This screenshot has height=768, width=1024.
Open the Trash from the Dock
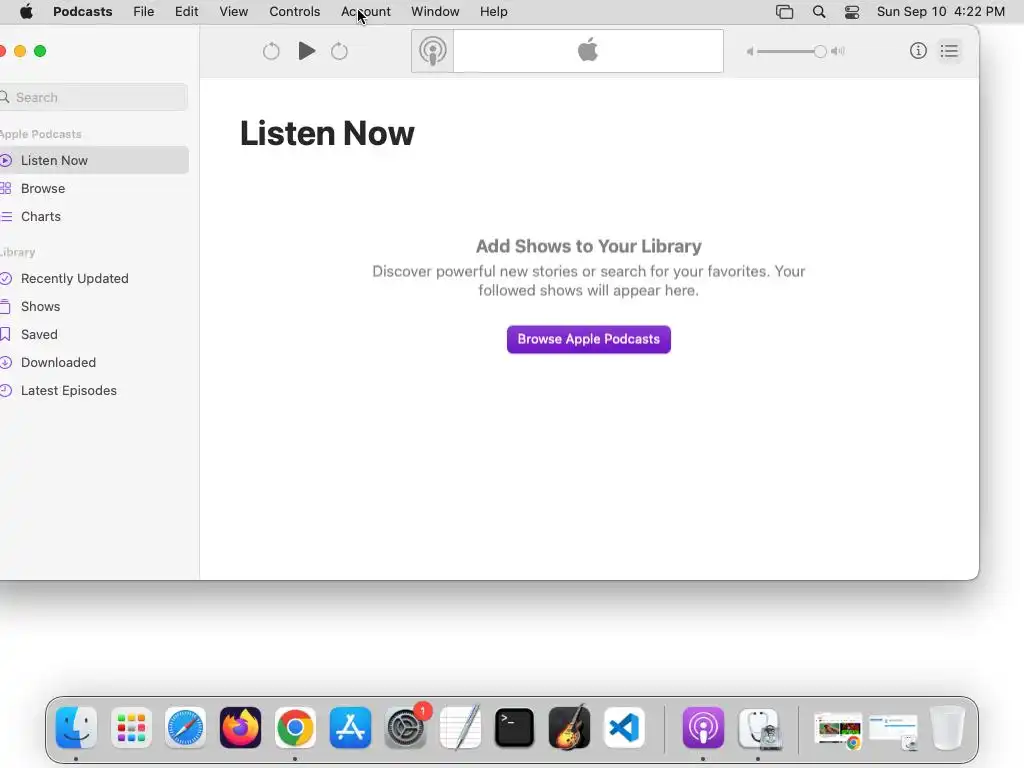click(948, 728)
